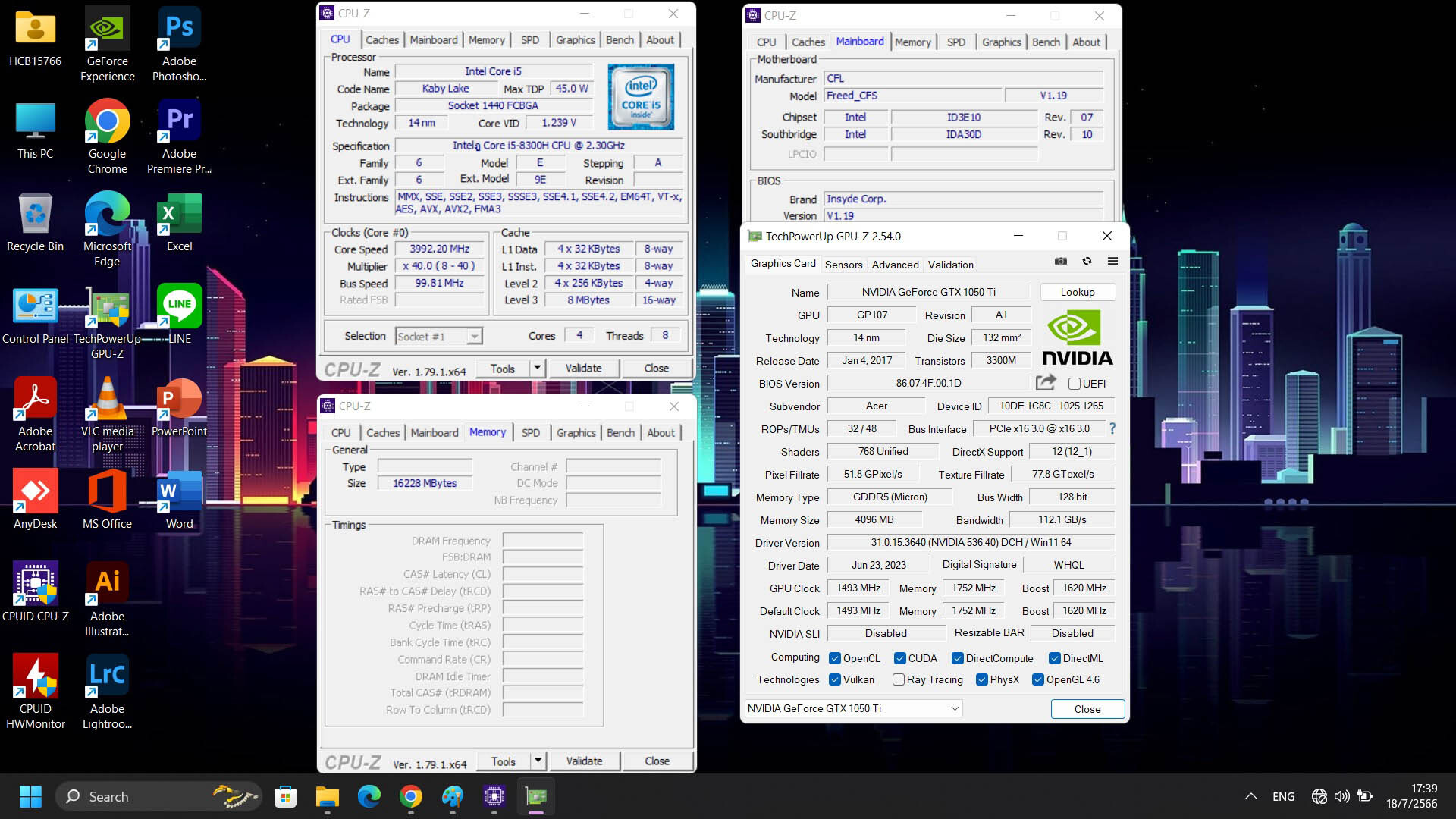Toggle the UEFI checkbox in GPU-Z
Image resolution: width=1456 pixels, height=819 pixels.
[1075, 384]
